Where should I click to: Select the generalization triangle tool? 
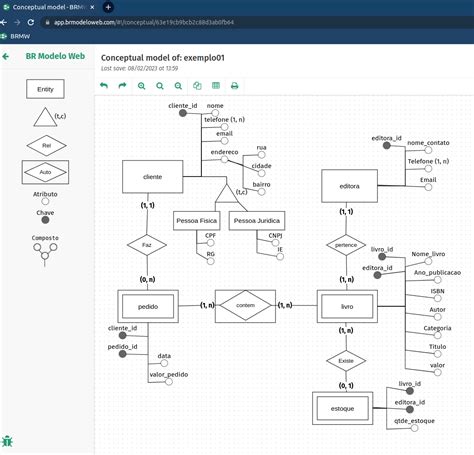click(x=46, y=117)
